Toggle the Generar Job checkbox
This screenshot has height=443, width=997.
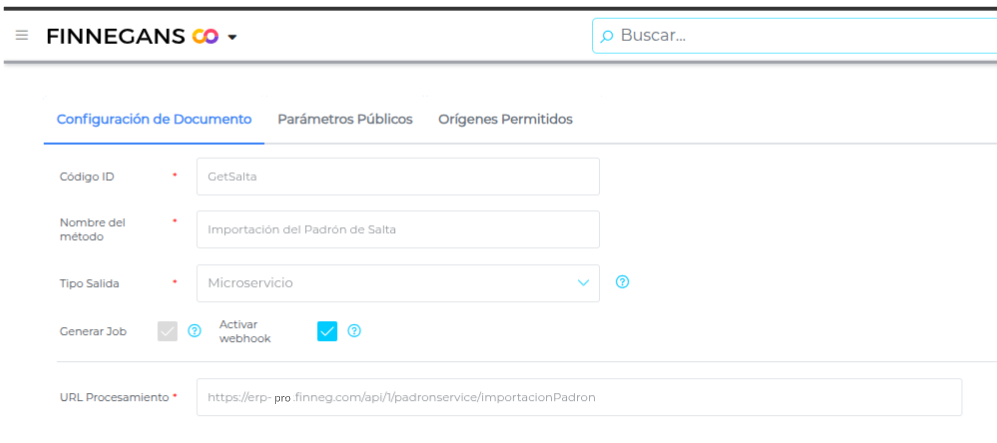click(167, 331)
